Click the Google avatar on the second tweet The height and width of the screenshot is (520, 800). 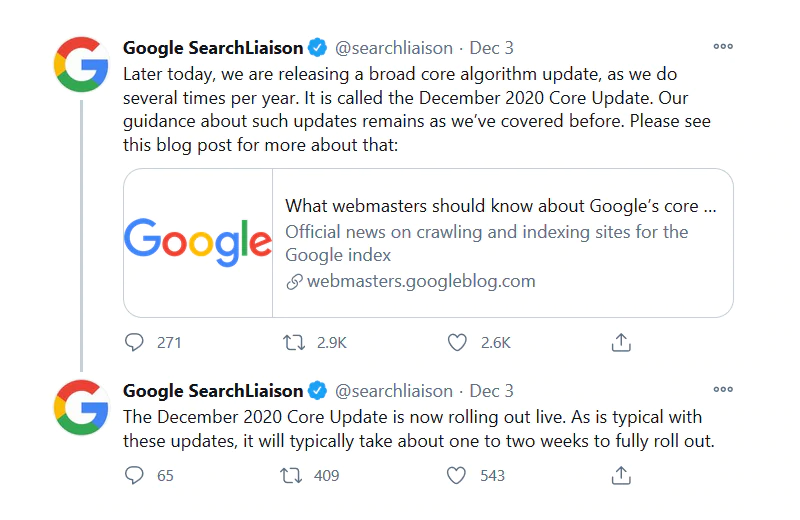tap(81, 407)
